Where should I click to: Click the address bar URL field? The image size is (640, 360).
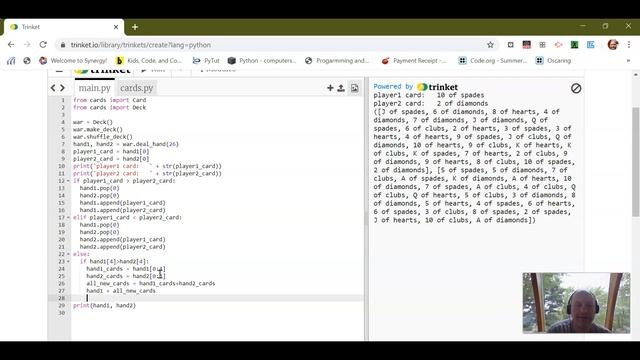coord(269,45)
